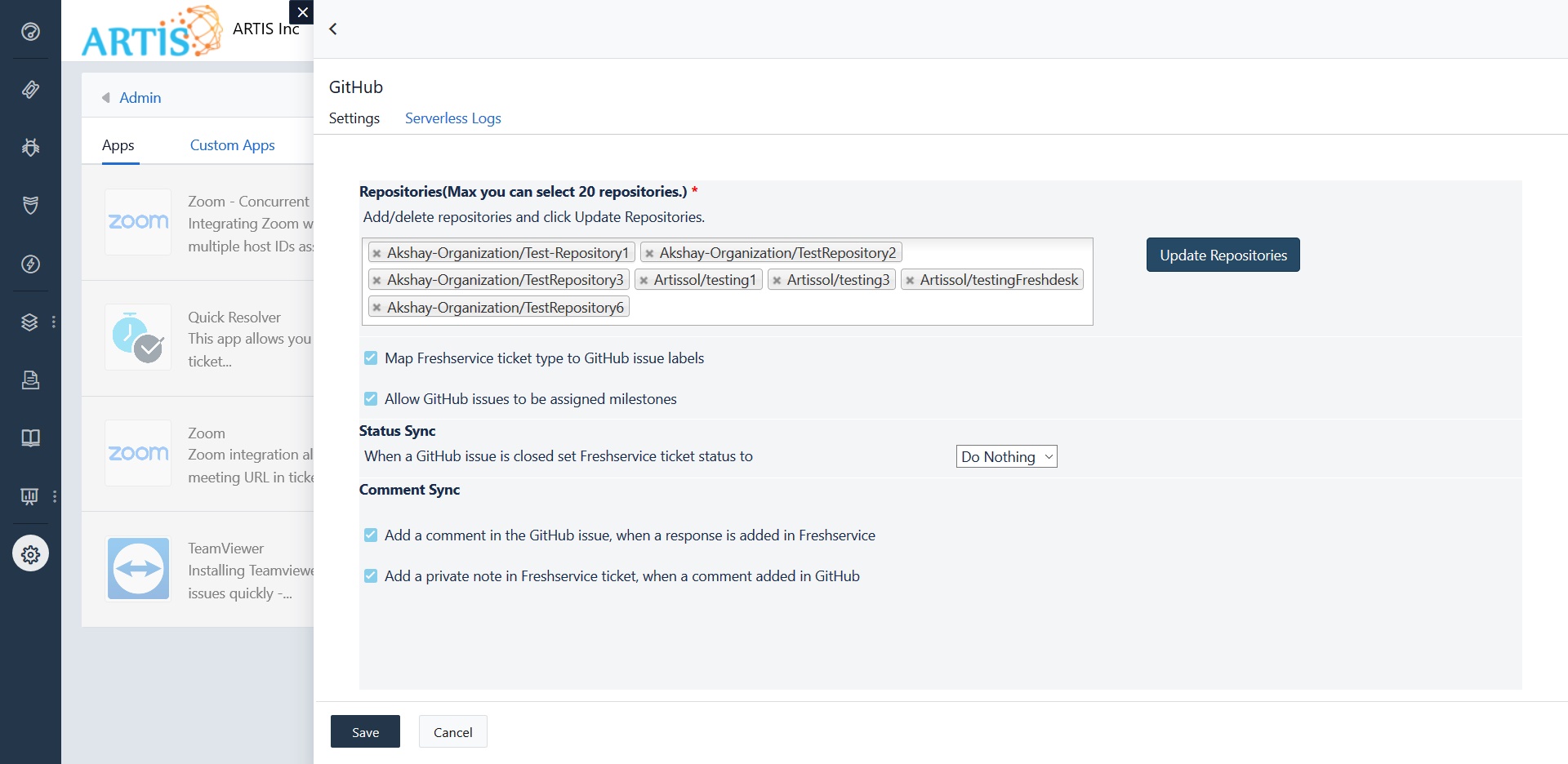Select the Apps tab

pos(118,145)
